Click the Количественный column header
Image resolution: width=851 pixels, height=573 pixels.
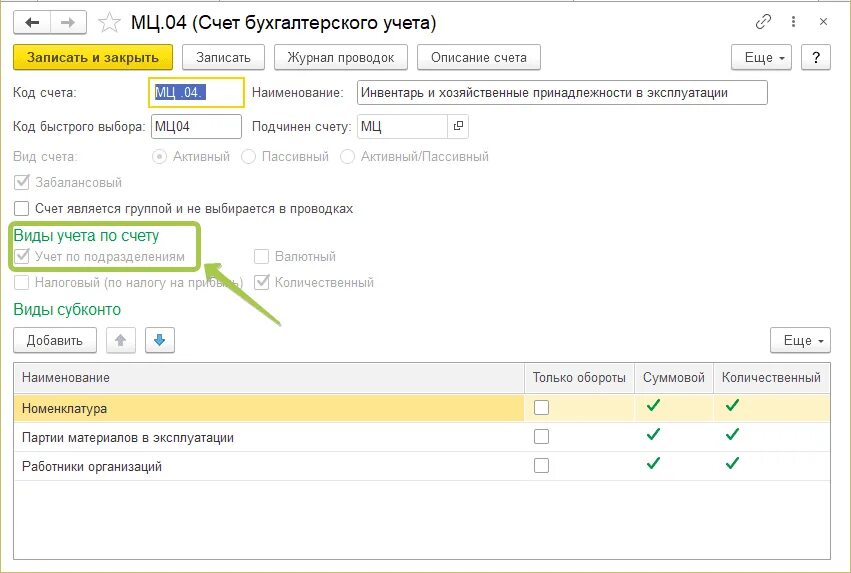pyautogui.click(x=771, y=378)
